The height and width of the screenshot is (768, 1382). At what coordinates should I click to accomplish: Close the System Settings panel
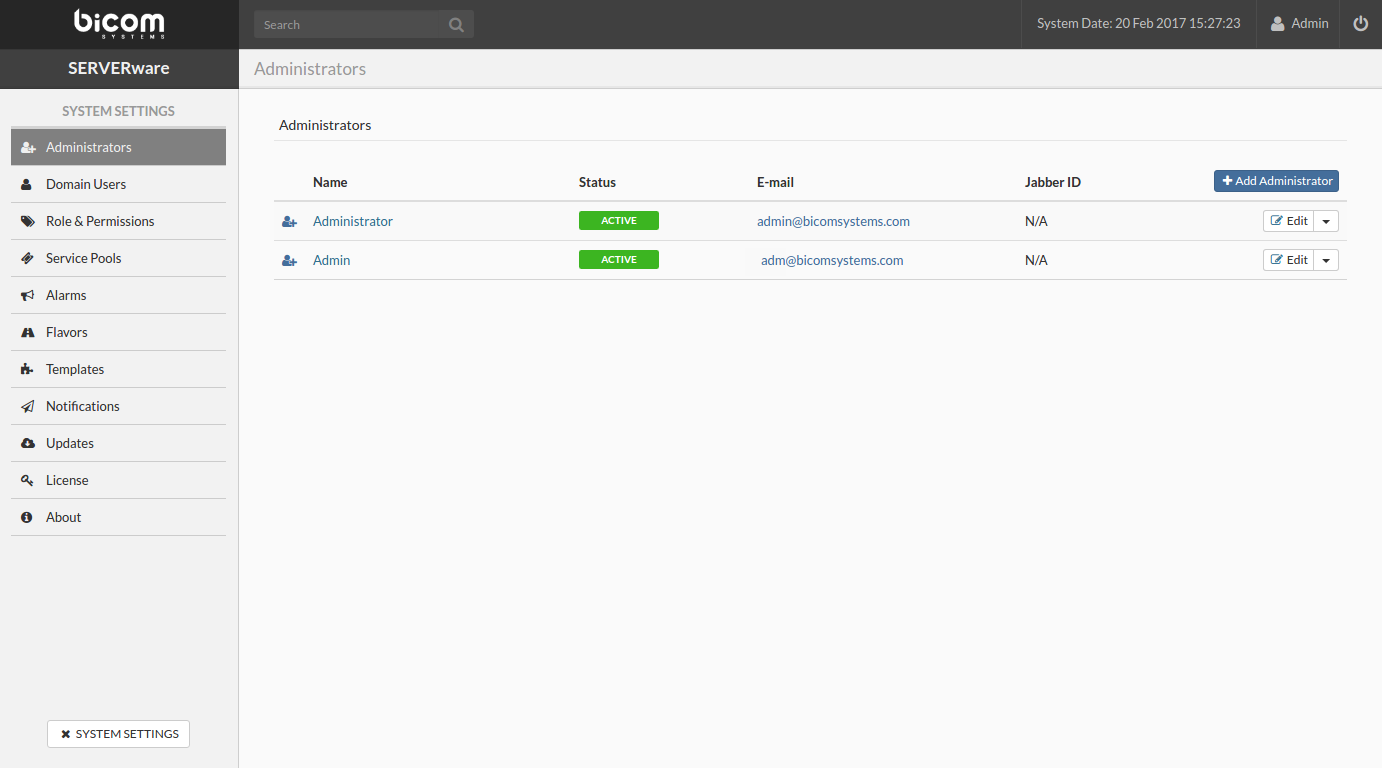click(x=118, y=734)
